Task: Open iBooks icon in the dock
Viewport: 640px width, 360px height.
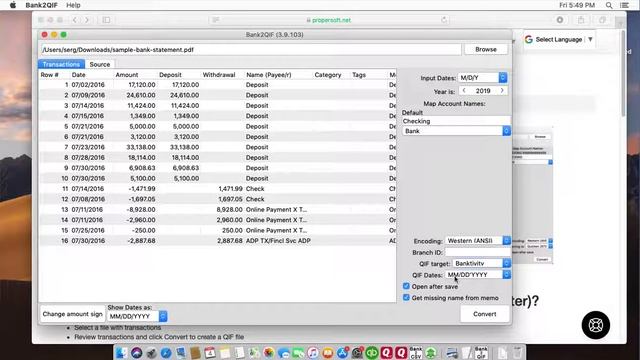Action: coord(327,352)
